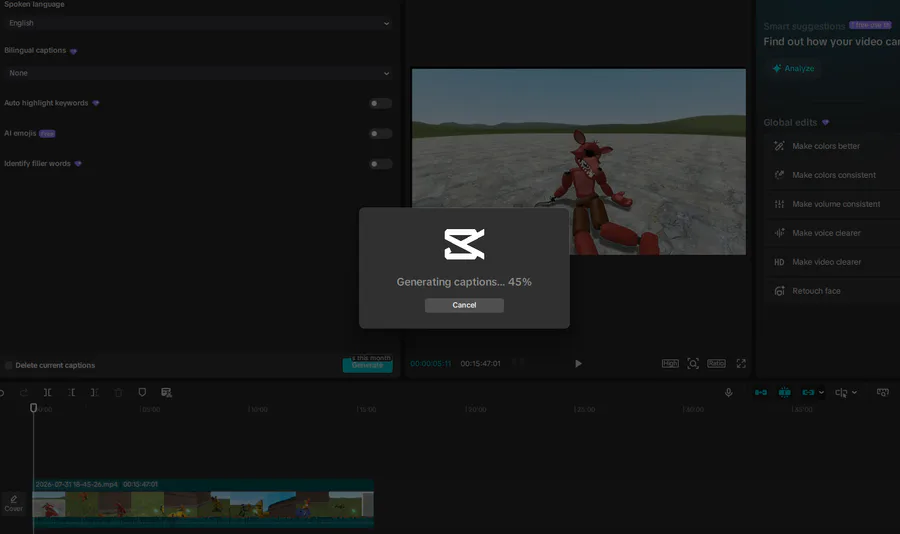This screenshot has height=534, width=900.
Task: Click the preview zoom-to-fit scan icon
Action: pos(693,363)
